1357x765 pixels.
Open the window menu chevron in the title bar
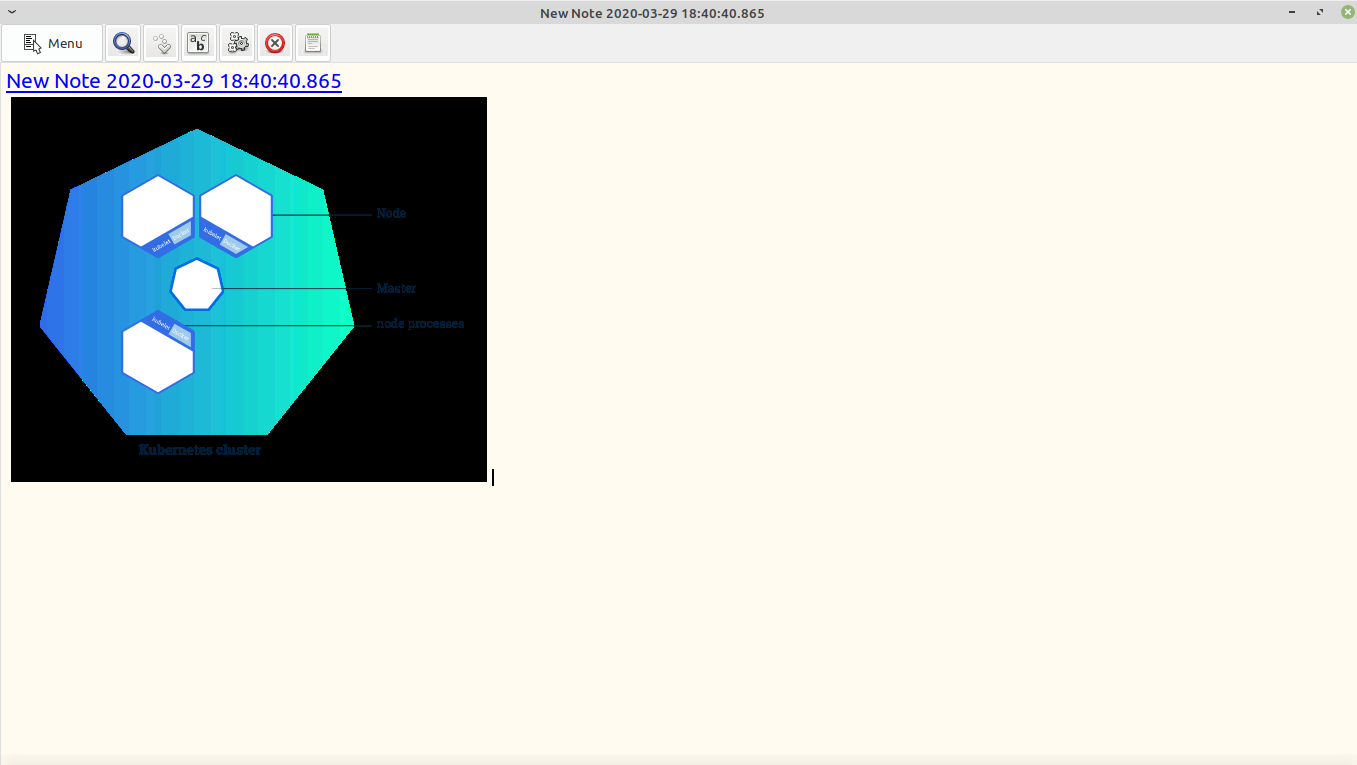click(12, 12)
